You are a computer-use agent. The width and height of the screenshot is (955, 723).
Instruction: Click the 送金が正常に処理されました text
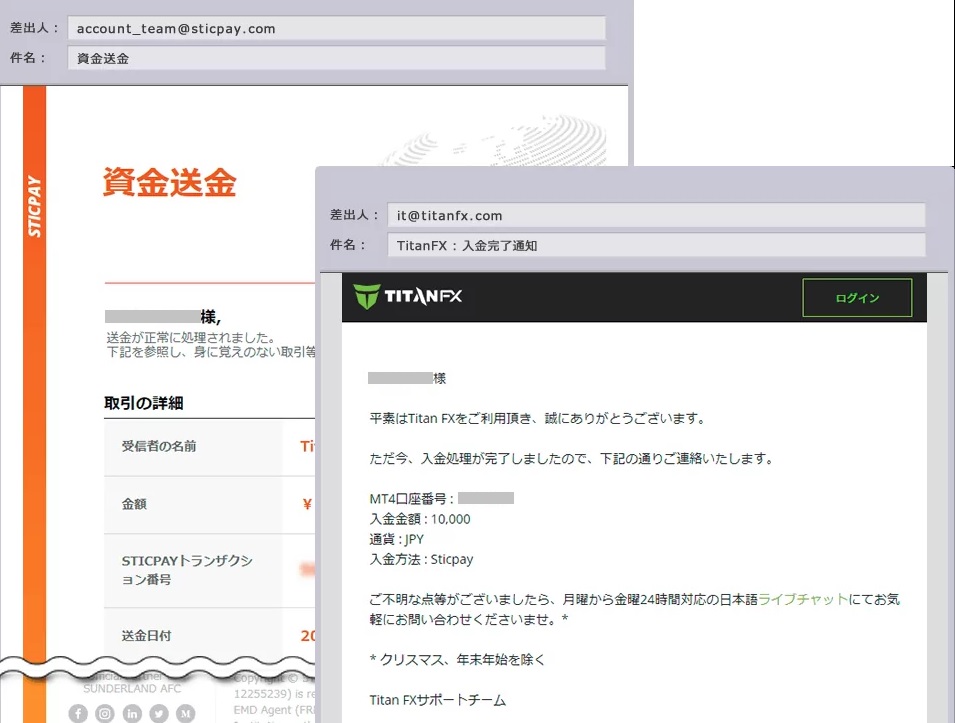[x=191, y=337]
